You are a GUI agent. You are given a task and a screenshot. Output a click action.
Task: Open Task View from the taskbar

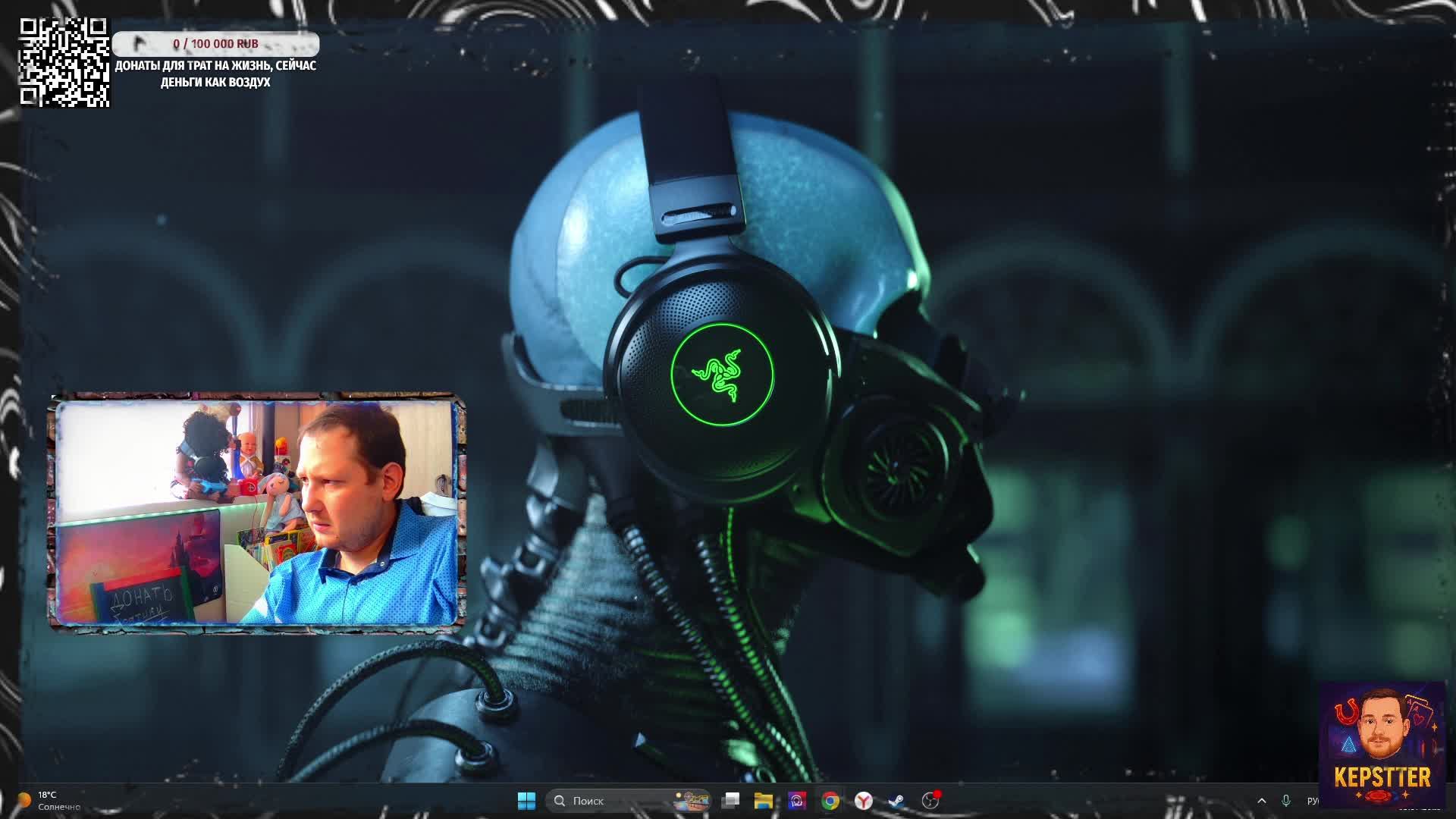[731, 801]
